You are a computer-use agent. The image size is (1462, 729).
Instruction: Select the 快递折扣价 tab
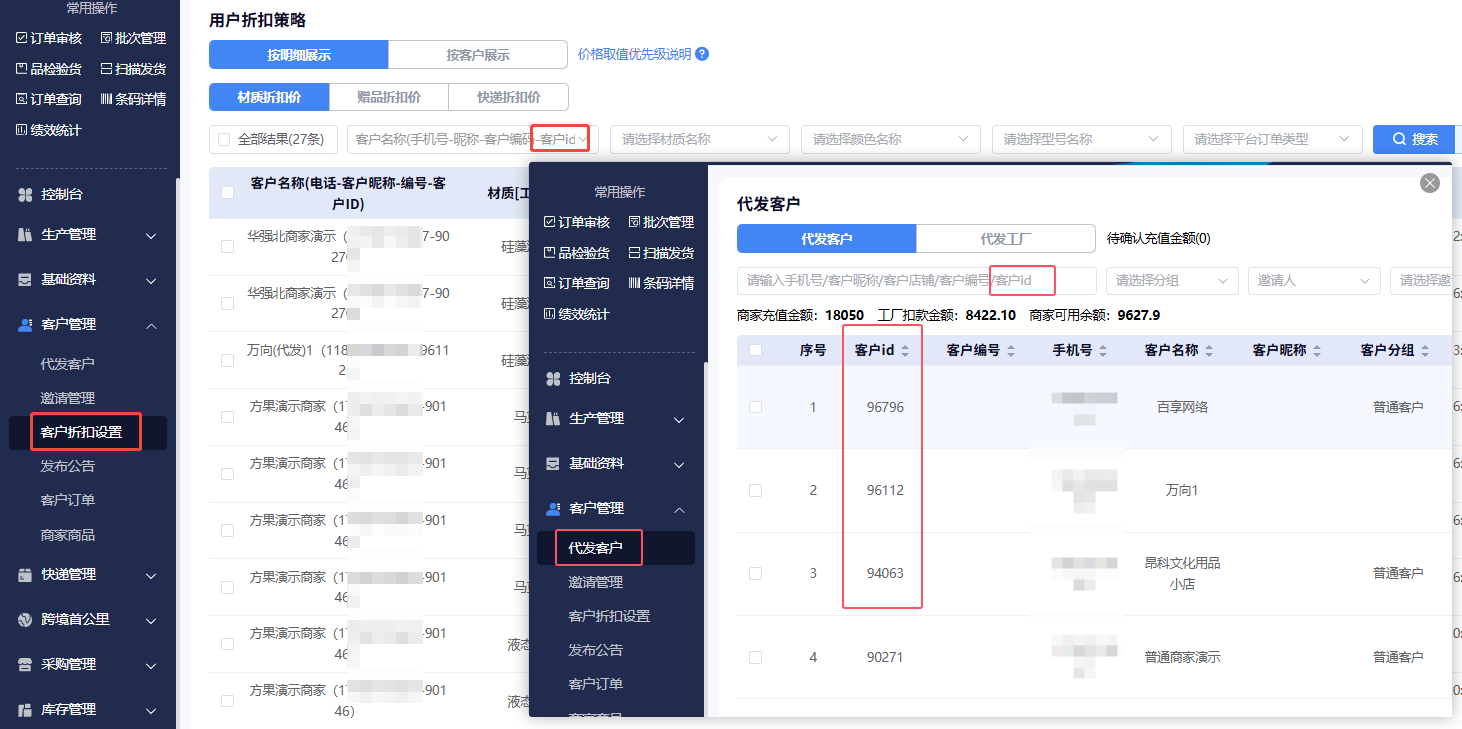coord(509,97)
